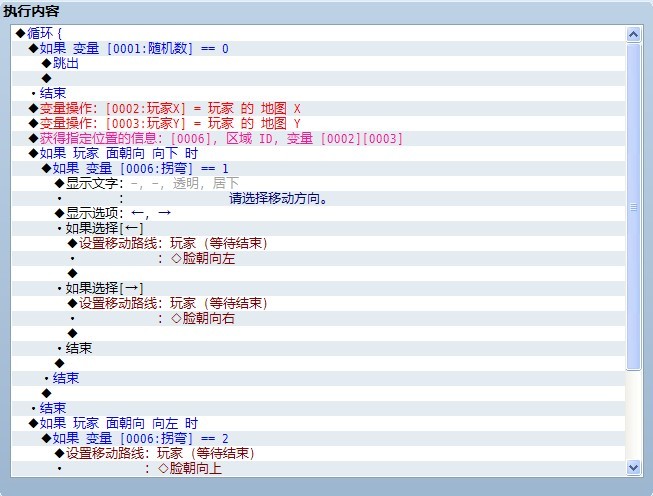Select the 获得指定位置的信息 [0006] line
Screen dimensions: 653x496
click(x=319, y=138)
